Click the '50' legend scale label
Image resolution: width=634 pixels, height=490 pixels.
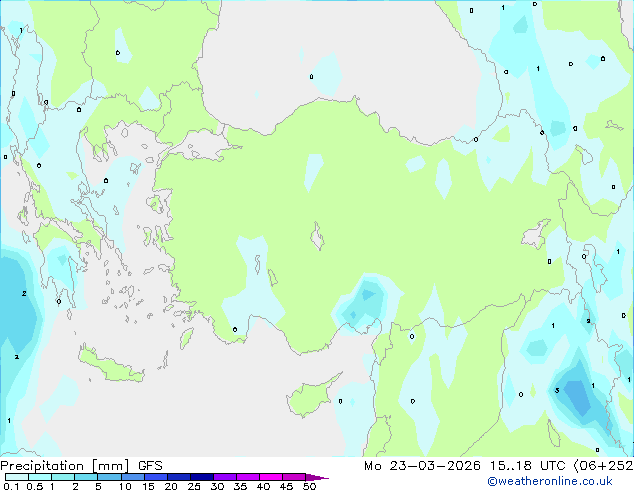[x=309, y=486]
